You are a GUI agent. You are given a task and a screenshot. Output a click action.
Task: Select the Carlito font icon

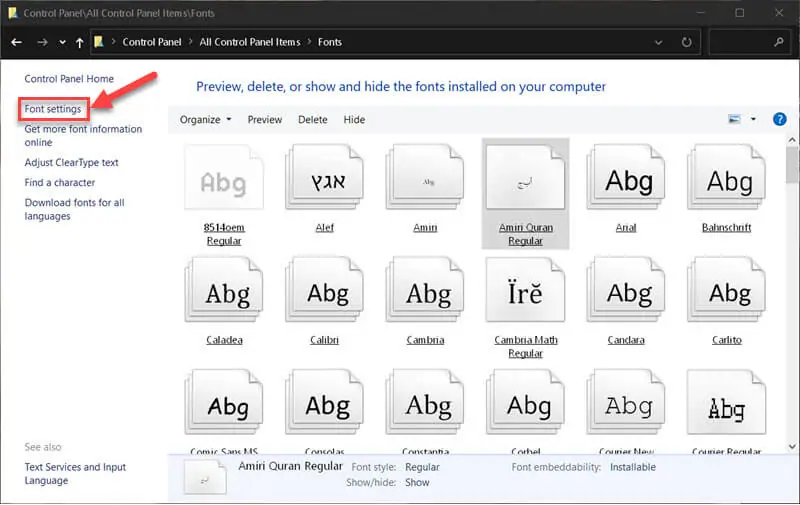[x=727, y=290]
